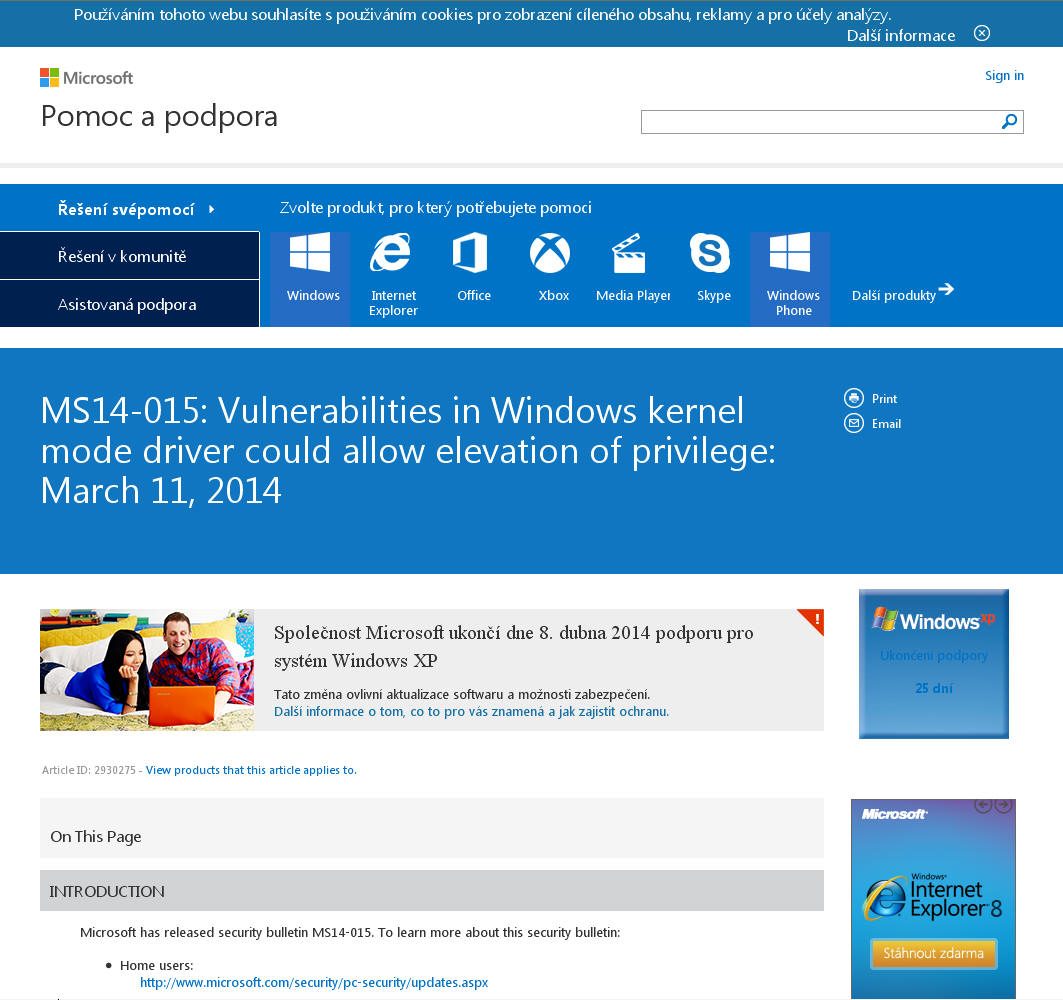Image resolution: width=1063 pixels, height=1000 pixels.
Task: Open the Sign in link
Action: tap(1004, 75)
